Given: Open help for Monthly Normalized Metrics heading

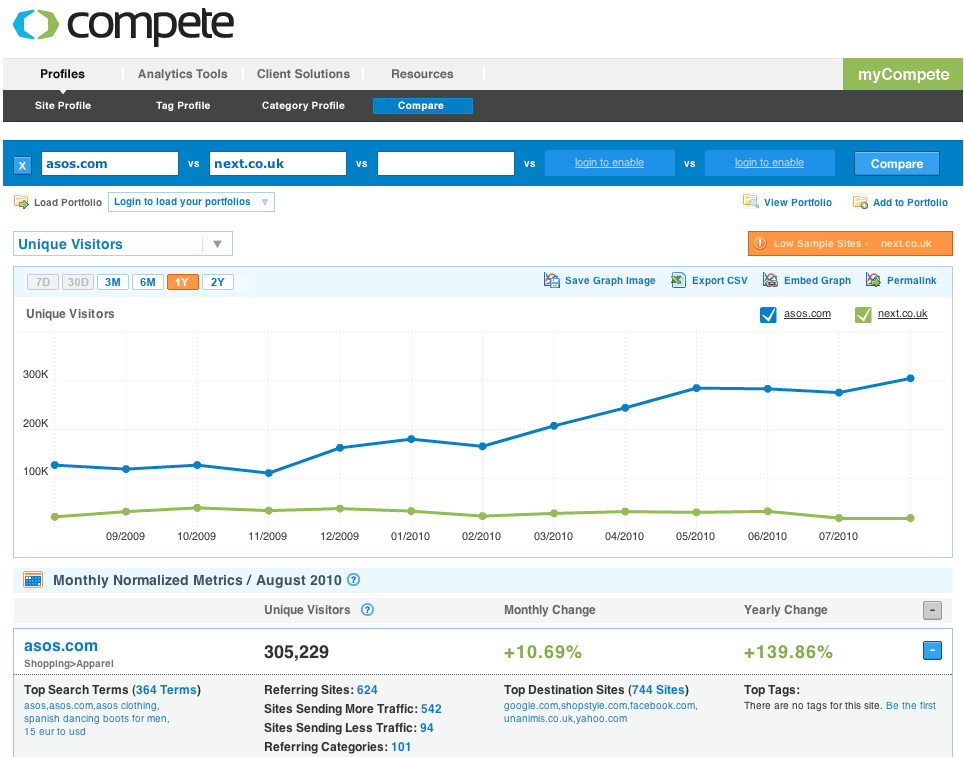Looking at the screenshot, I should point(354,580).
